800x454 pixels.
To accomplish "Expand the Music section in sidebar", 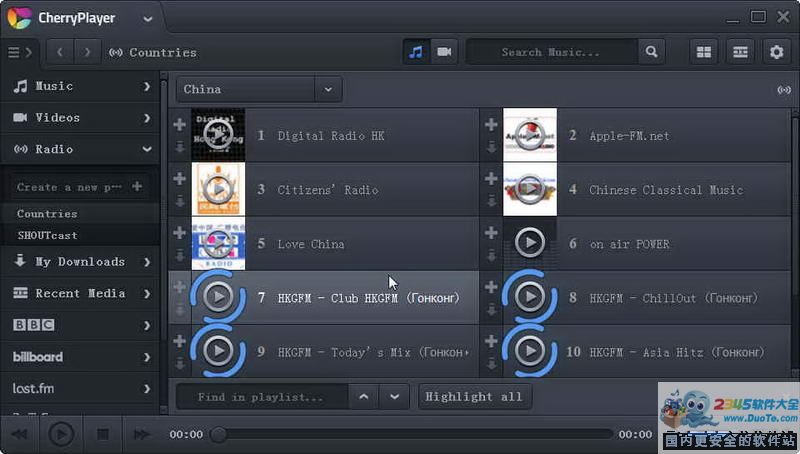I will coord(147,86).
